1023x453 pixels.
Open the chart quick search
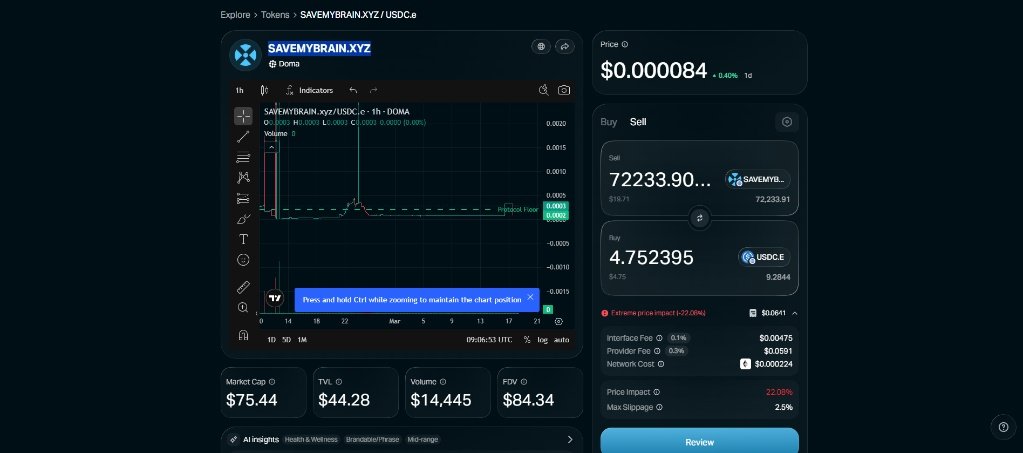point(543,90)
